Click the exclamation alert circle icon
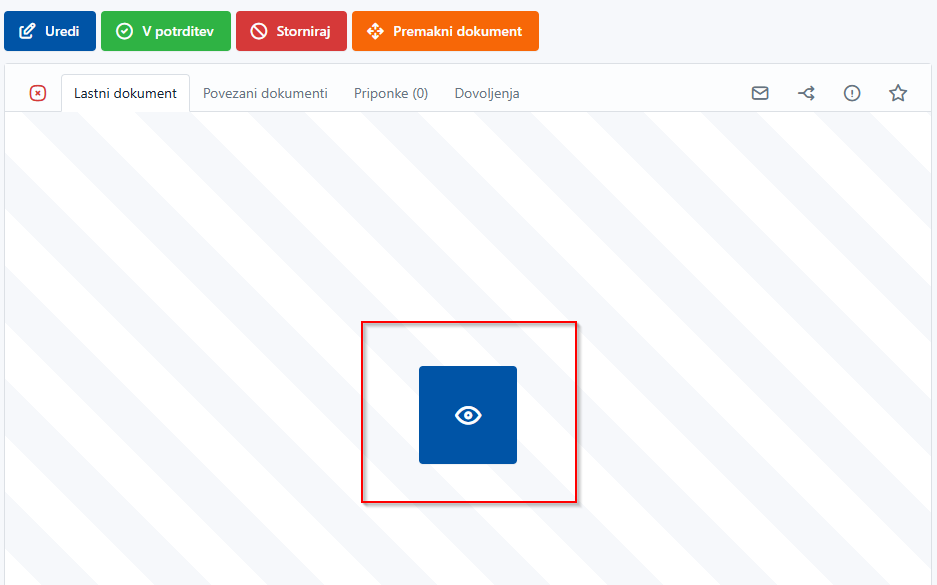The image size is (937, 585). click(x=852, y=93)
